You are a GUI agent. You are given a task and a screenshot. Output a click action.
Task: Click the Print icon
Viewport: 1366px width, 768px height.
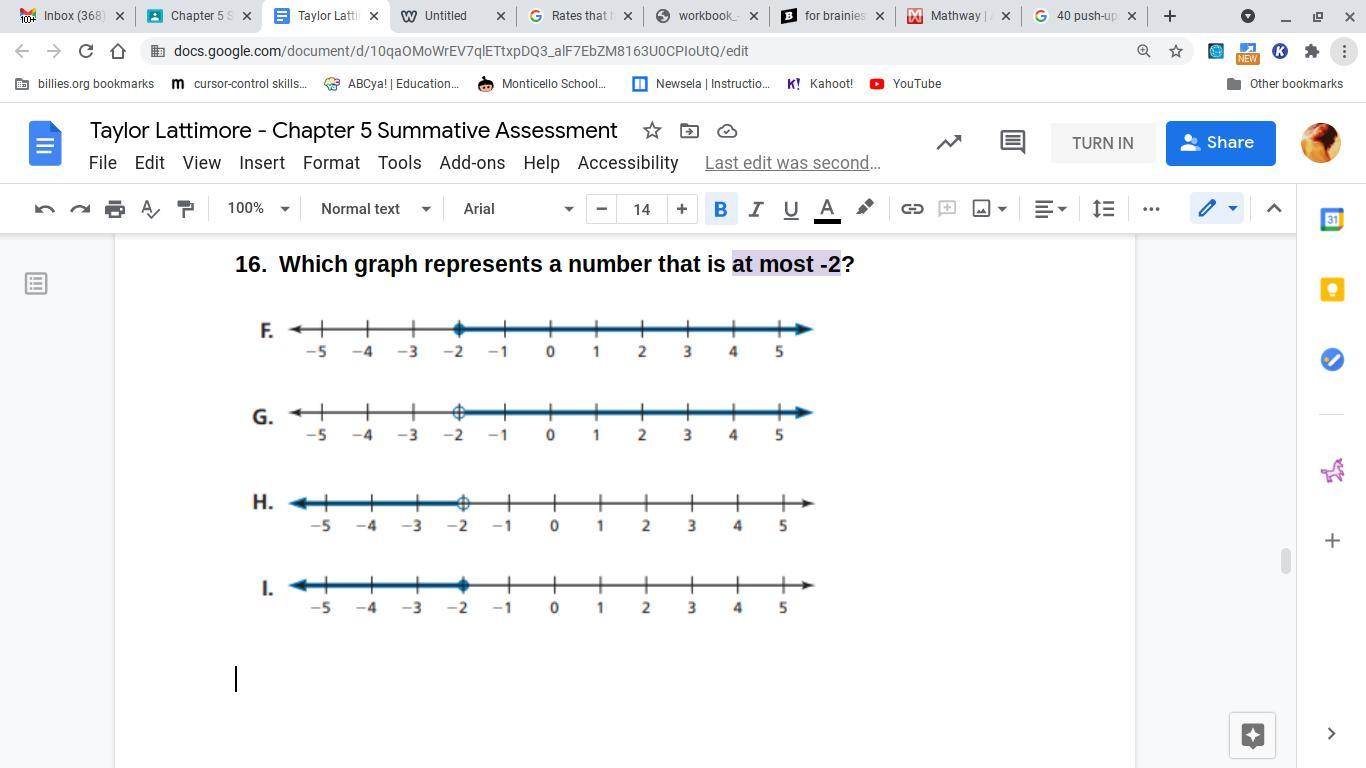pyautogui.click(x=115, y=209)
